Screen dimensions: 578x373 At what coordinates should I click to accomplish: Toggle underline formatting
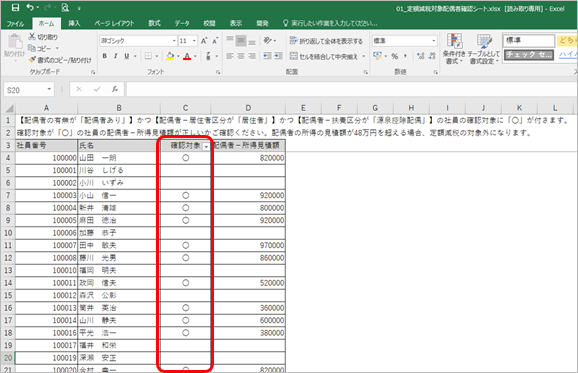[x=127, y=56]
